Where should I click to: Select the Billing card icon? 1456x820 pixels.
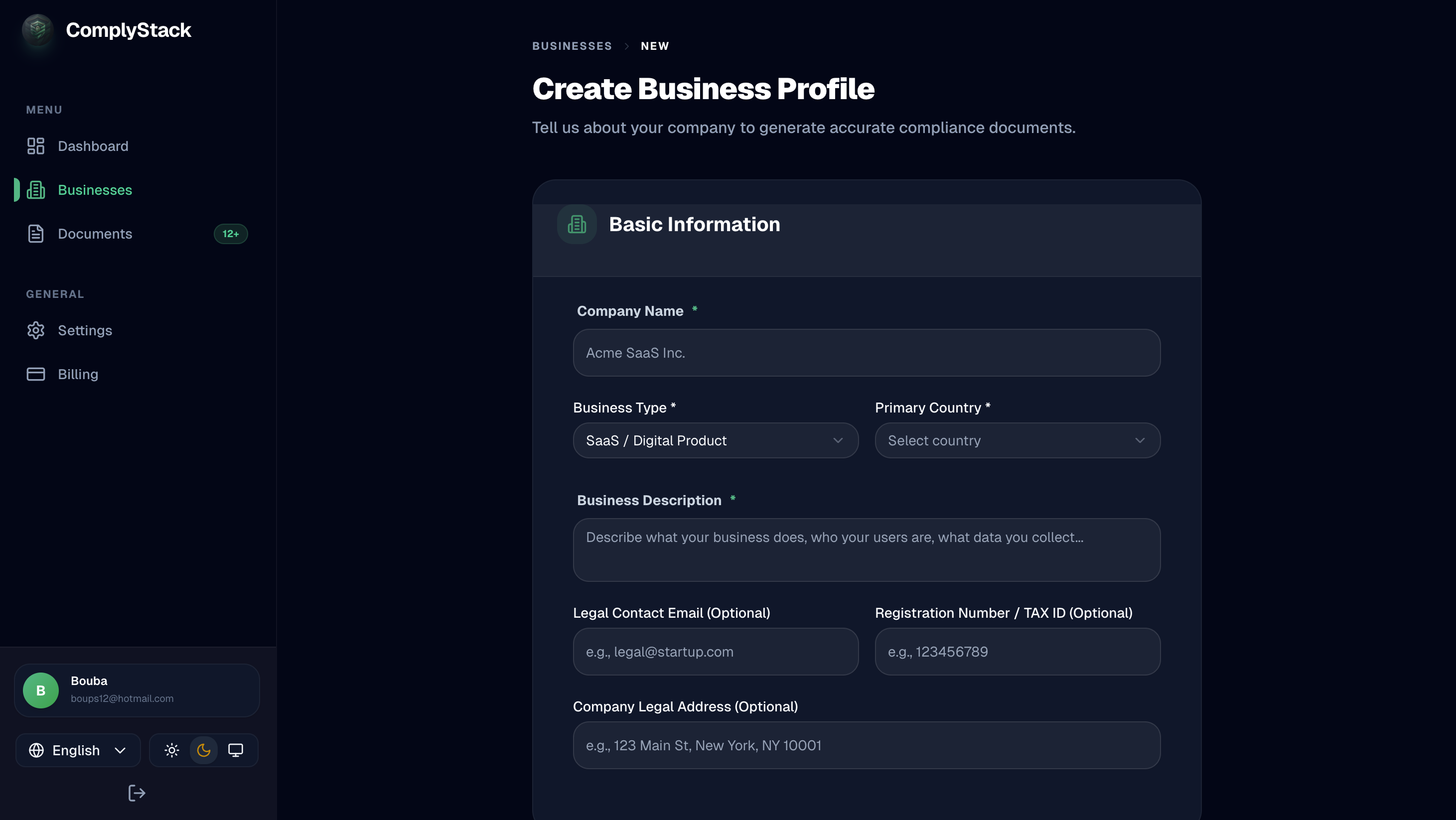[x=35, y=374]
